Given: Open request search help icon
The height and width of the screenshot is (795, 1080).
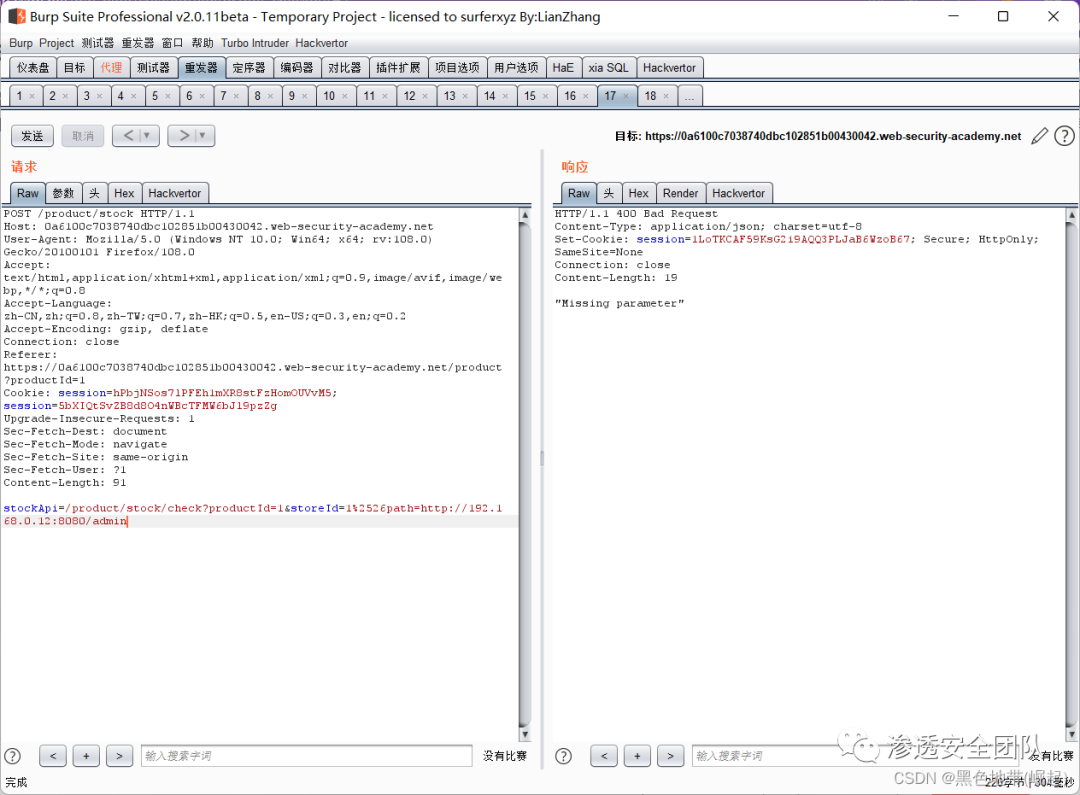Looking at the screenshot, I should tap(12, 756).
